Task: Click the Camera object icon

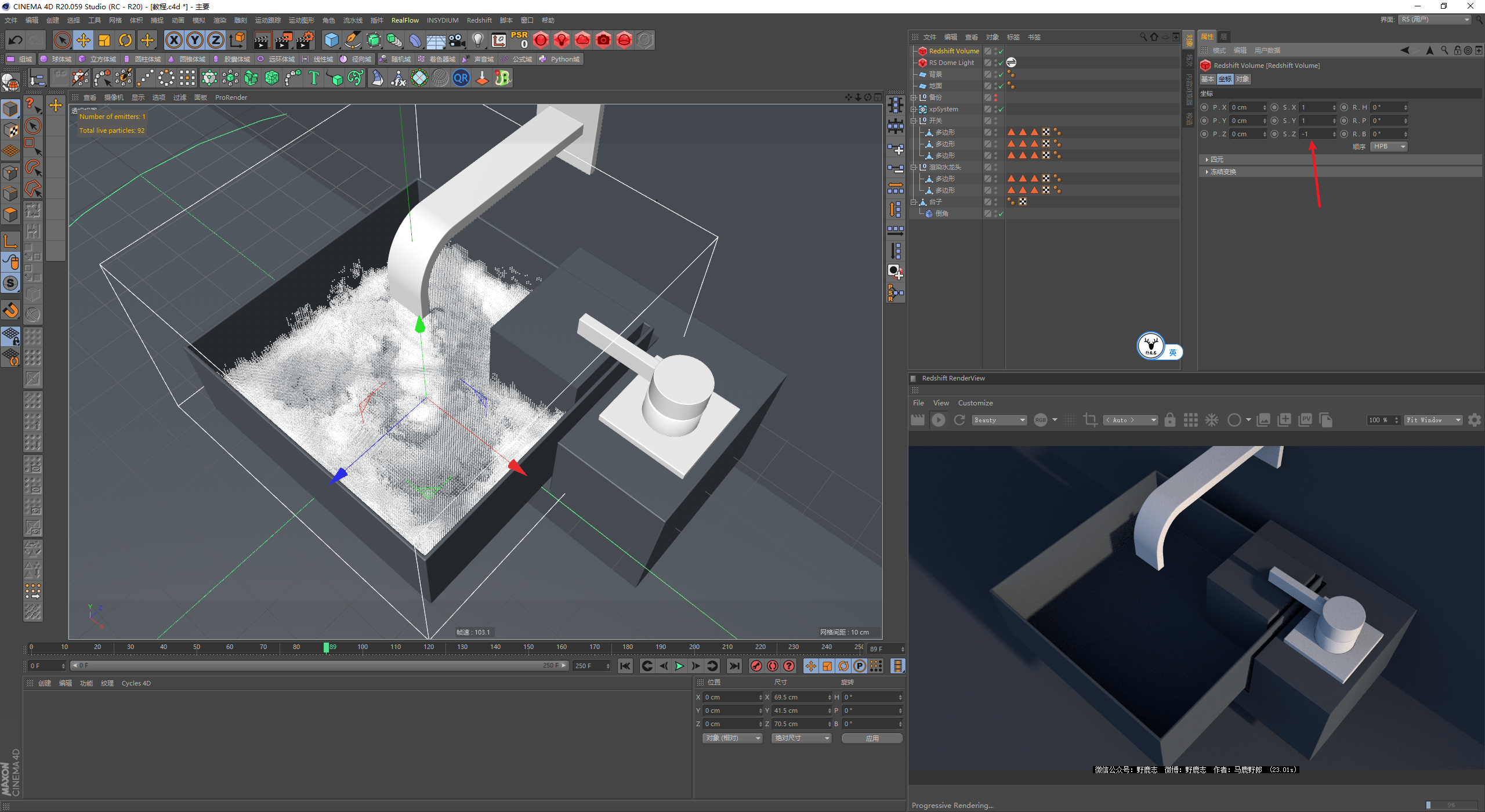Action: (x=457, y=40)
